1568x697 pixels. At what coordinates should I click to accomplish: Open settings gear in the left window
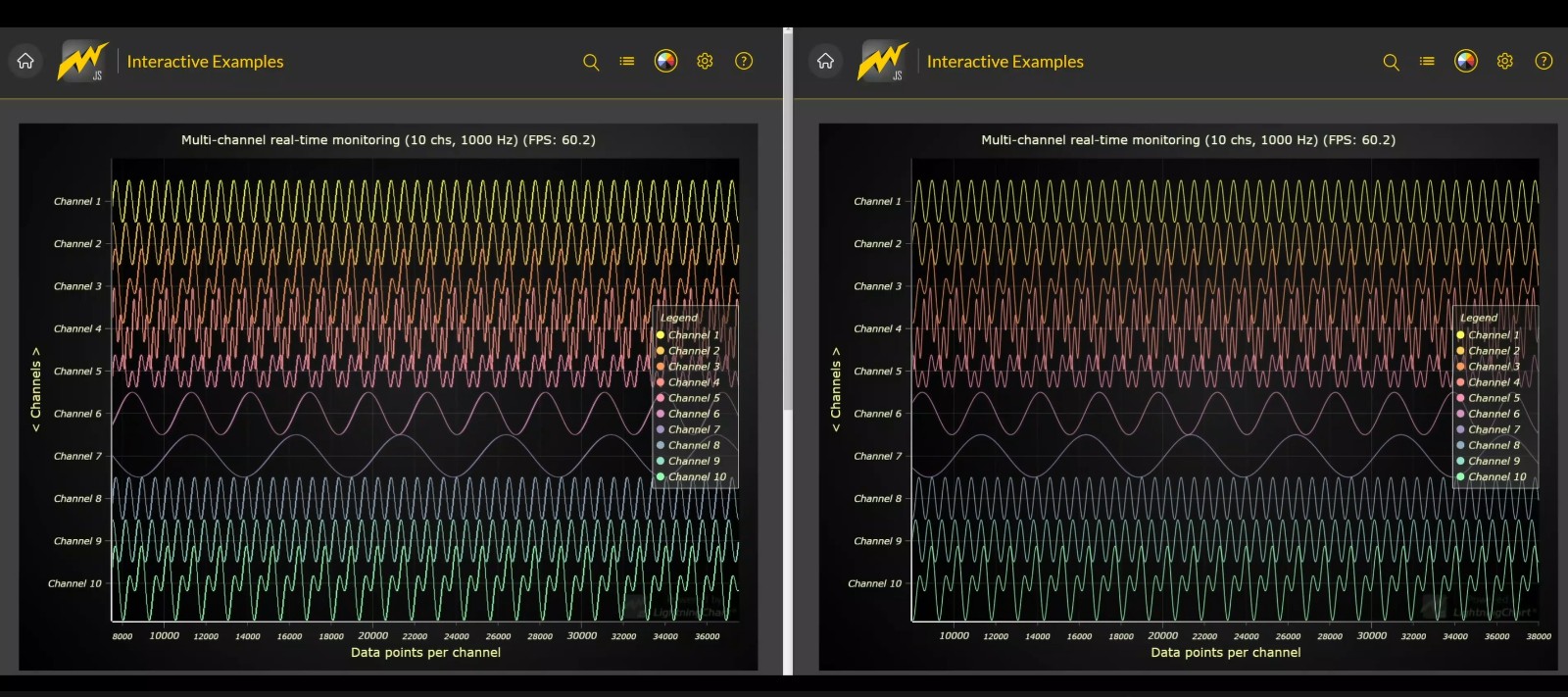[705, 61]
